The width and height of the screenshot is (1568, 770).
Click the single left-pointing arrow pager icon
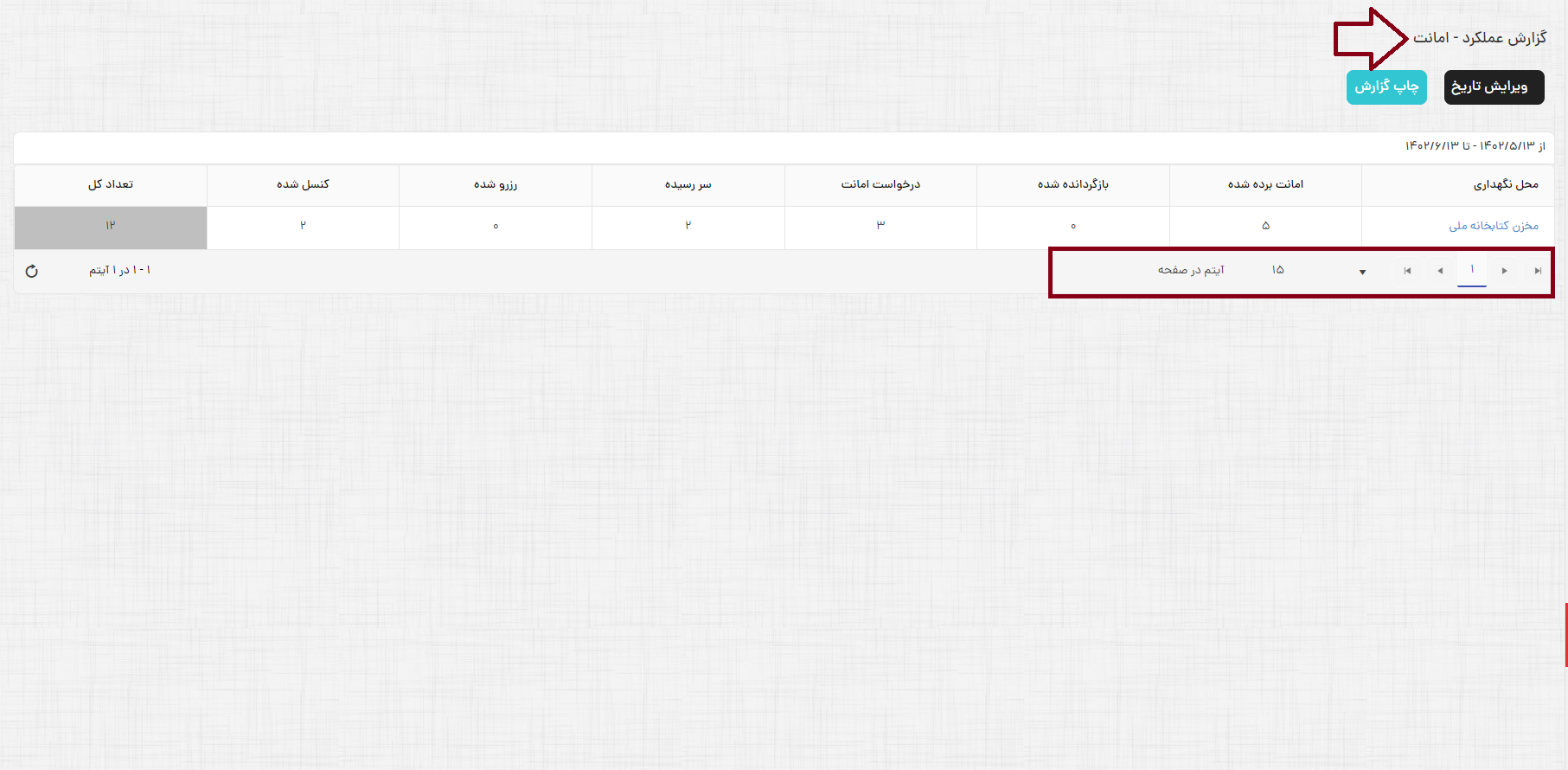click(1440, 271)
